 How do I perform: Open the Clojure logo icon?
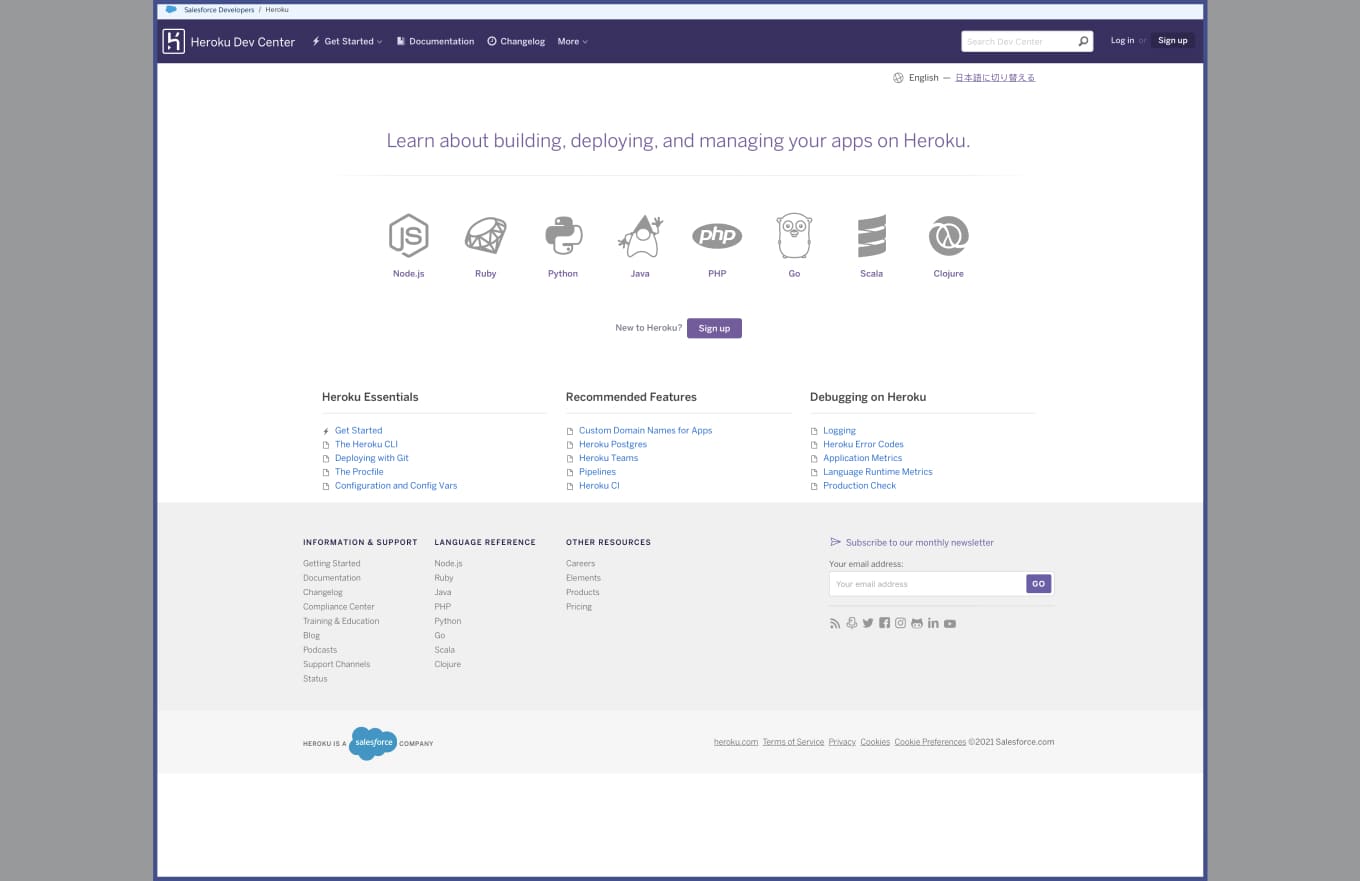(948, 236)
